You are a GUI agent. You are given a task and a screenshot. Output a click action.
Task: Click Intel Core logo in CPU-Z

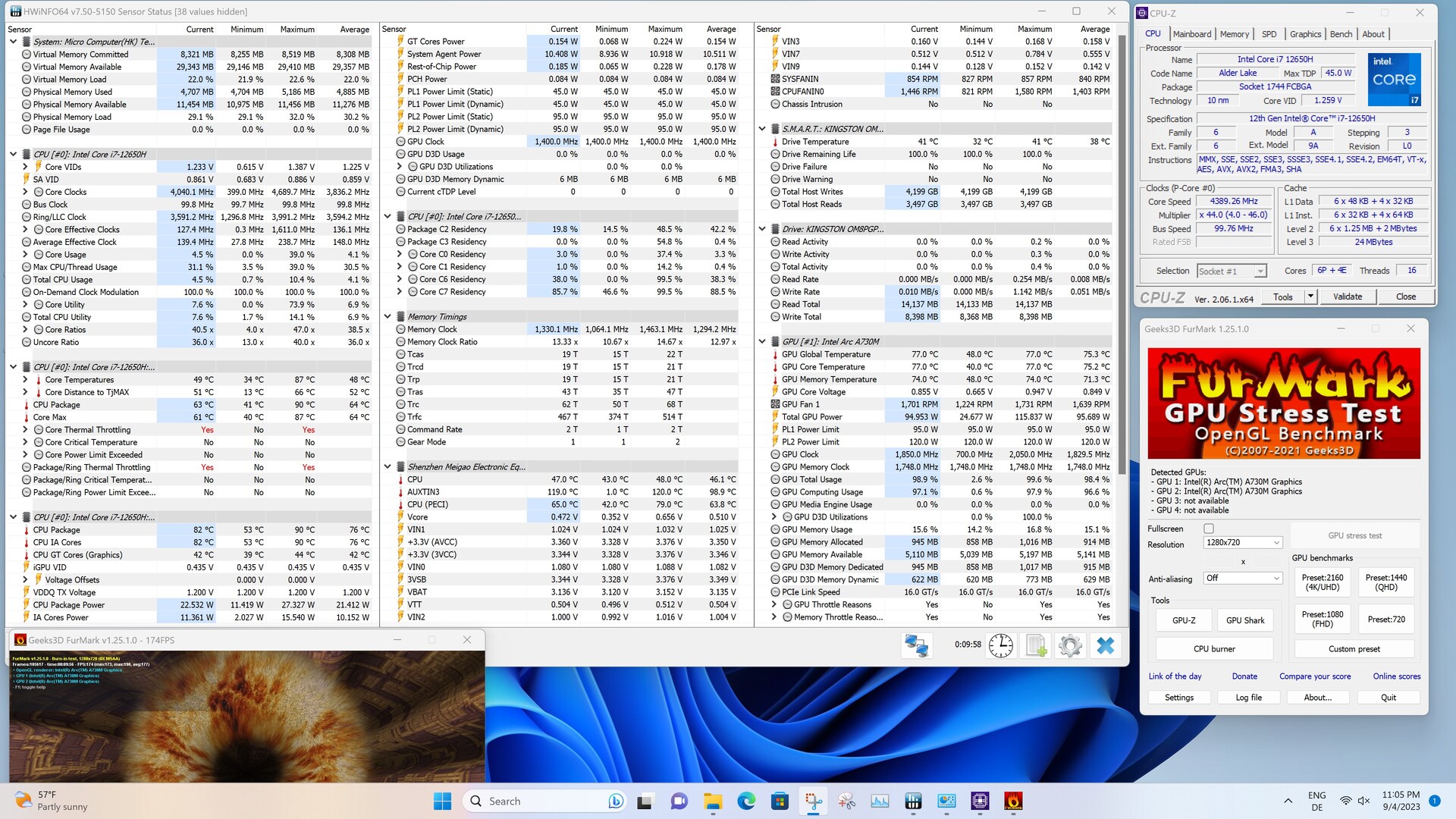pos(1394,79)
